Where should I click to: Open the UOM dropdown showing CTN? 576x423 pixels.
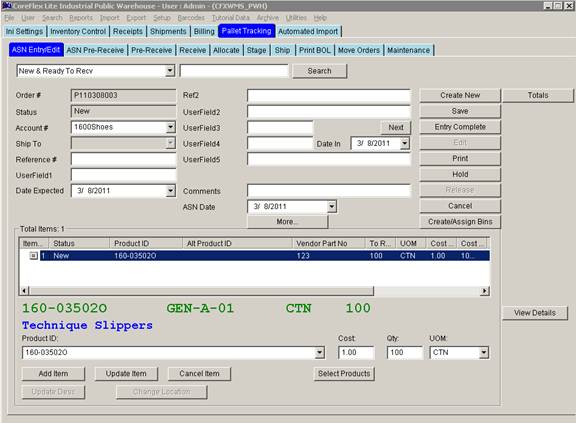coord(484,352)
